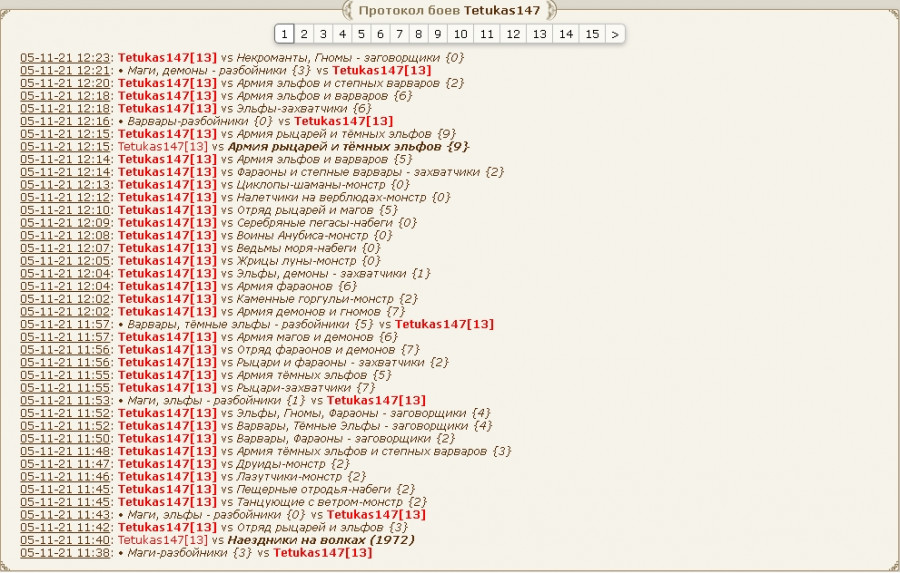
Task: Open battle dated 05-11-21 11:43
Action: [65, 514]
